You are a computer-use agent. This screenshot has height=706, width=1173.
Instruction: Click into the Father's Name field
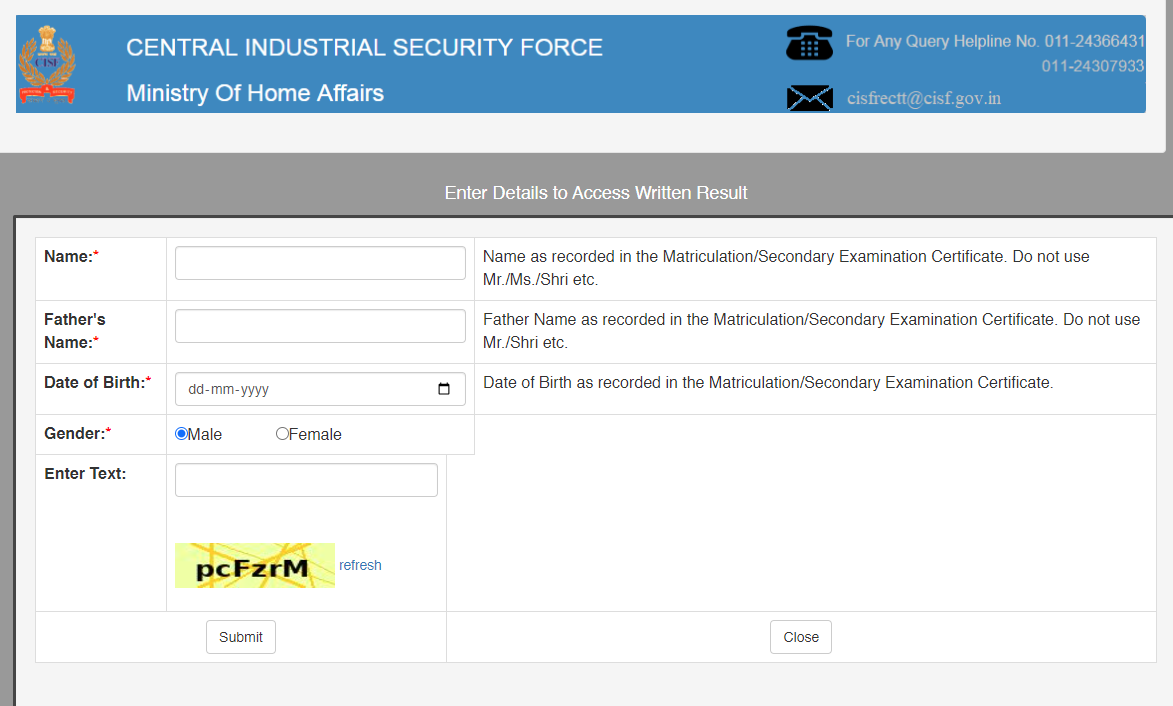[x=320, y=326]
